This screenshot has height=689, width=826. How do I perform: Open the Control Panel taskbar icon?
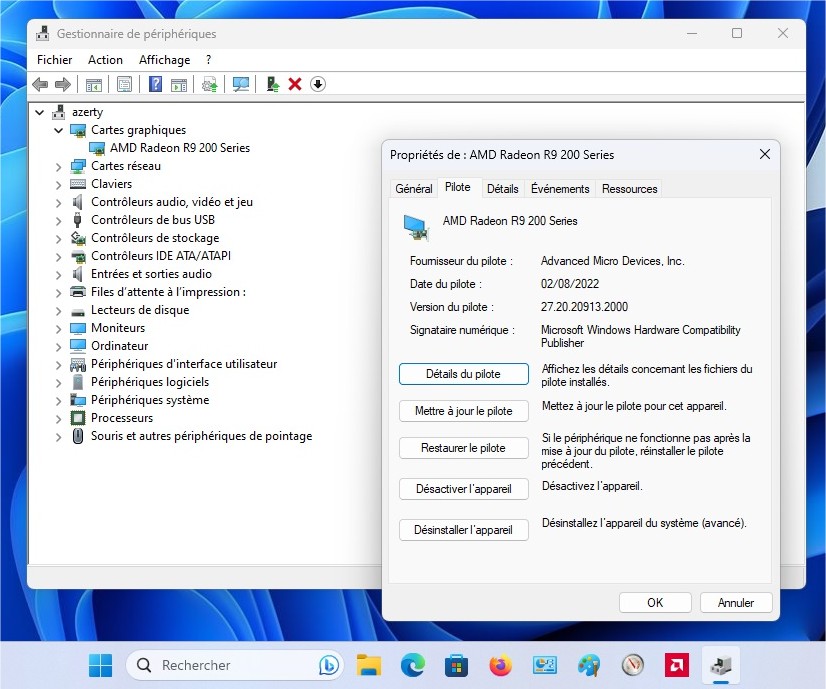[545, 665]
